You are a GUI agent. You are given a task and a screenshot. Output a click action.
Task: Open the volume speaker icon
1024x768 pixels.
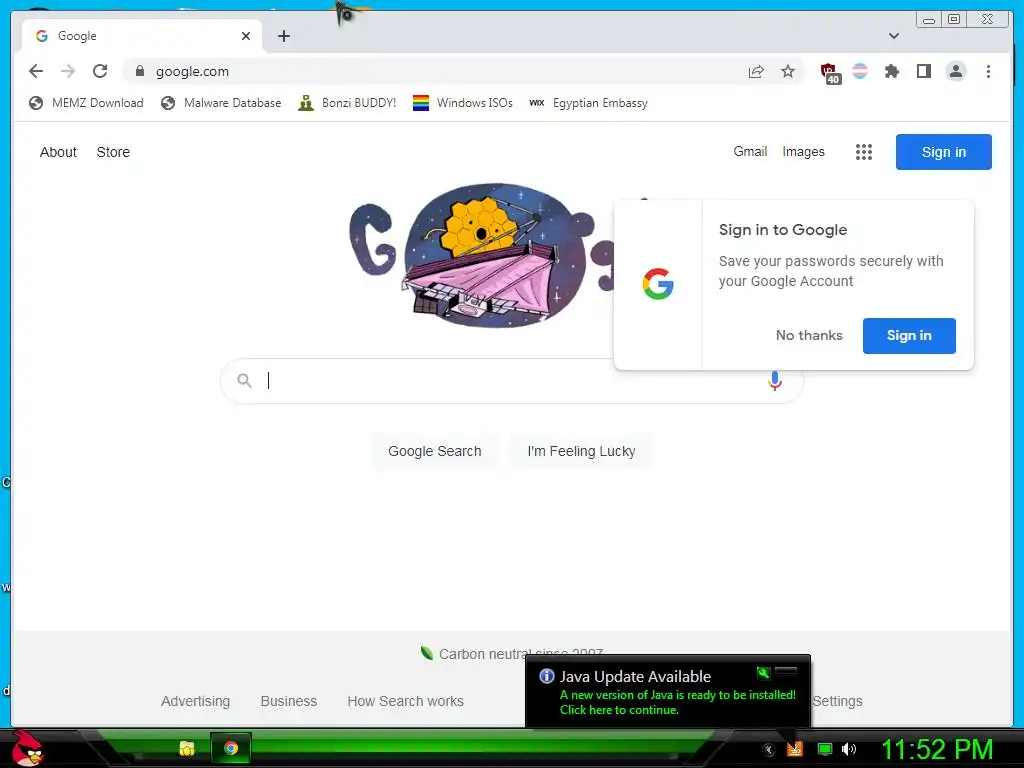[849, 749]
